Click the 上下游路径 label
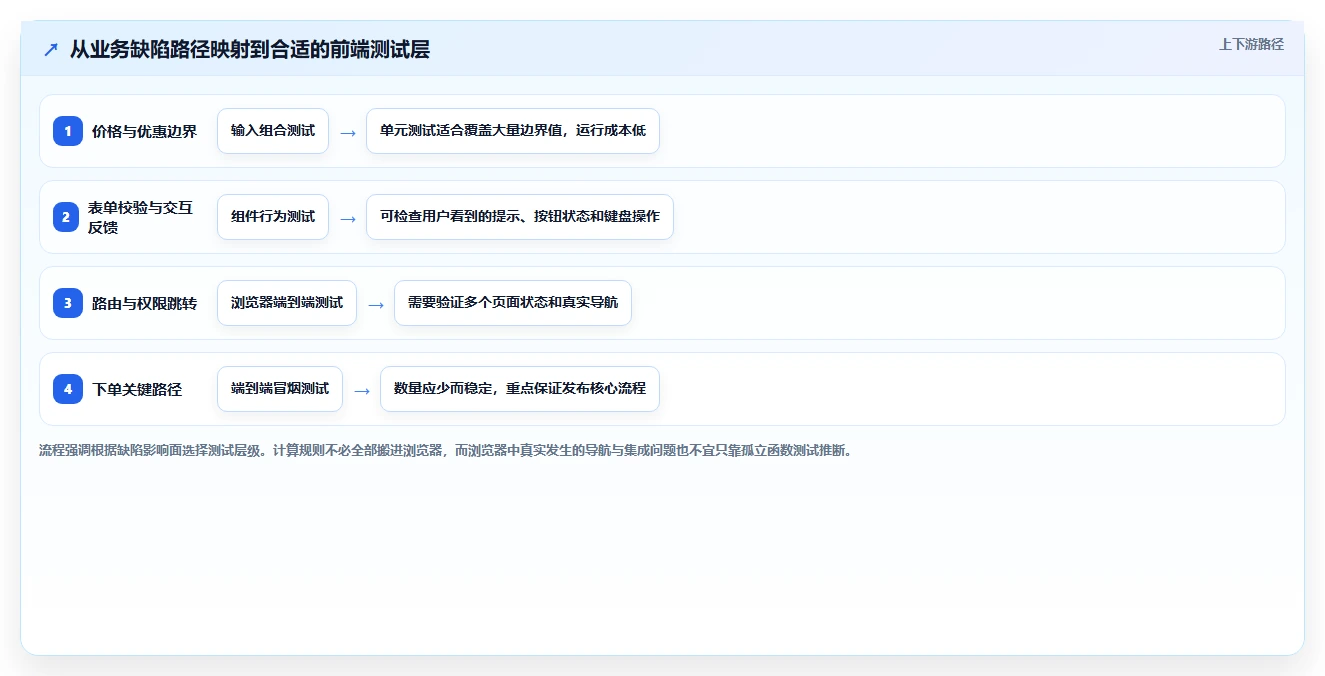Screen dimensions: 1325x676 pyautogui.click(x=1251, y=44)
